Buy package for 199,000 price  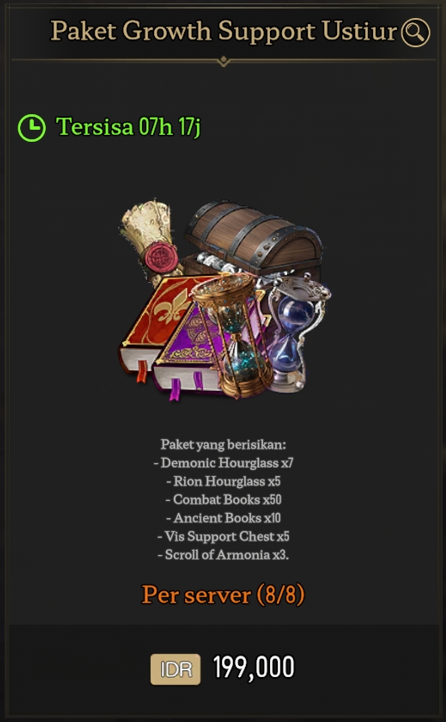[254, 668]
